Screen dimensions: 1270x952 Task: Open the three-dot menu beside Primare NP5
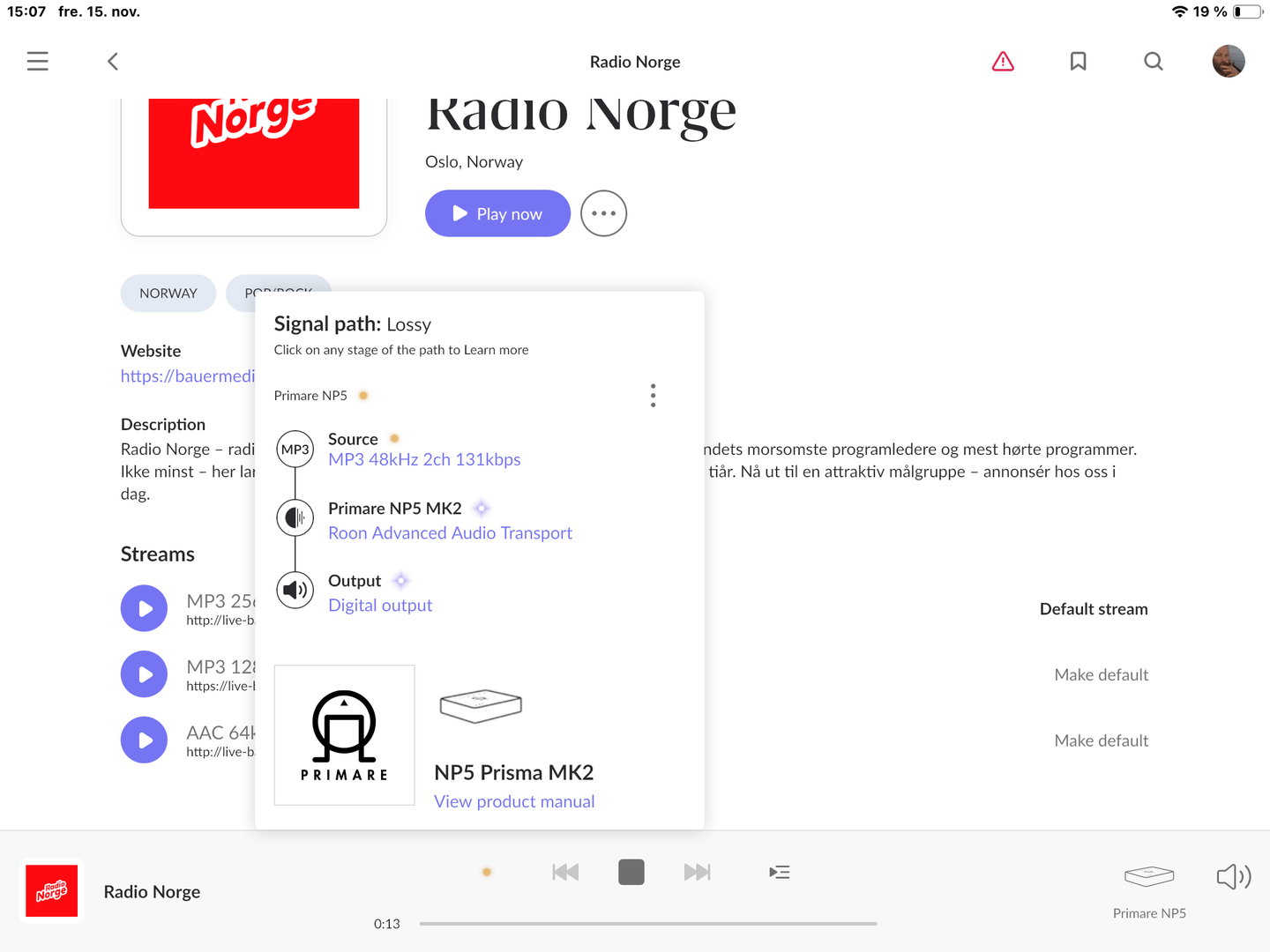653,396
